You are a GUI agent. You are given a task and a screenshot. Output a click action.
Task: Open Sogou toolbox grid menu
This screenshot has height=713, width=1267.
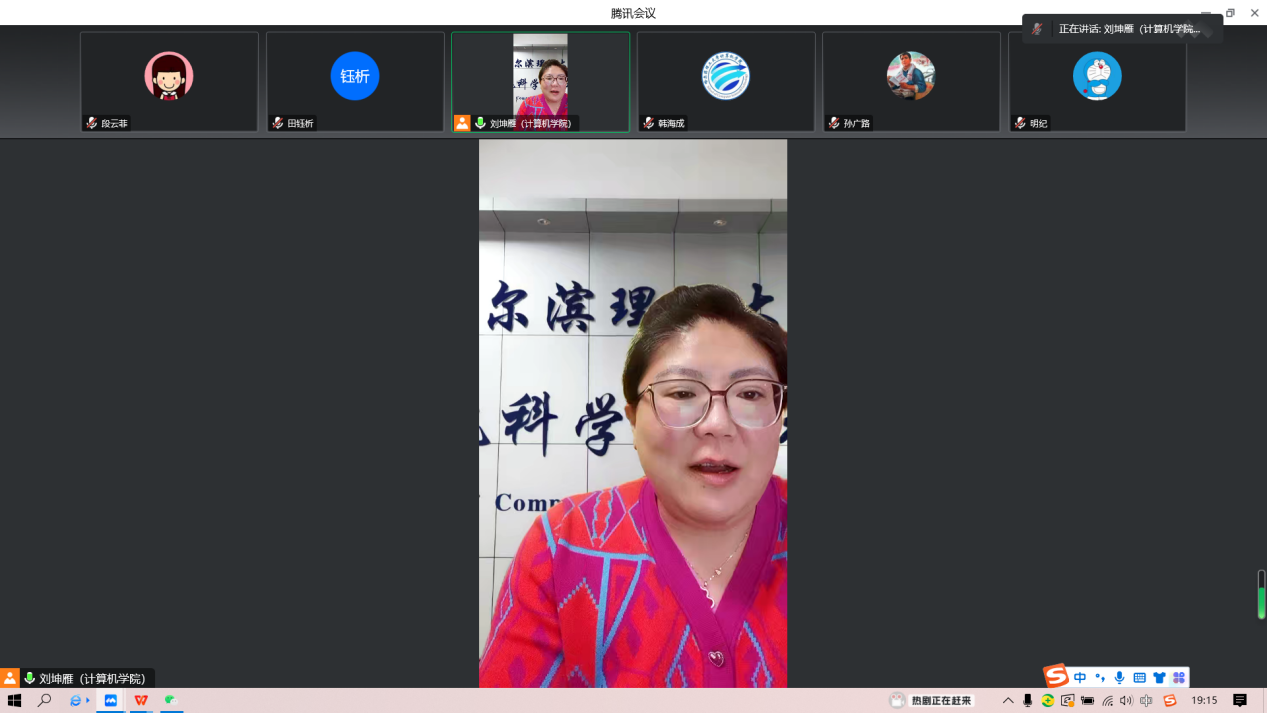point(1179,678)
